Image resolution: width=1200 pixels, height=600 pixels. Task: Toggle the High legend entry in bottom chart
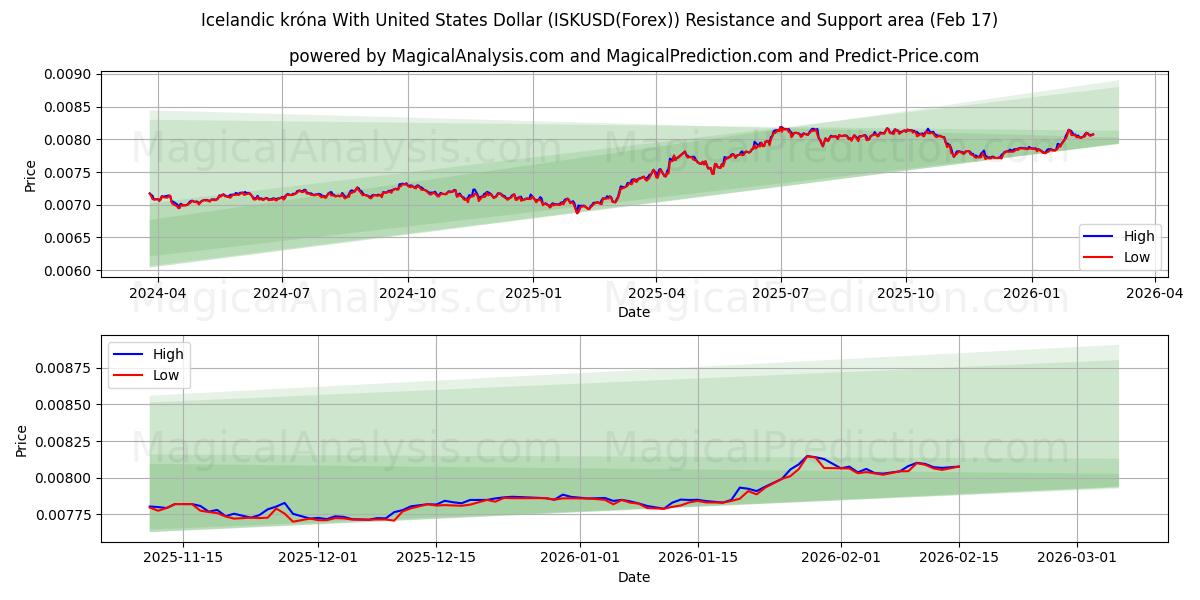click(x=170, y=353)
